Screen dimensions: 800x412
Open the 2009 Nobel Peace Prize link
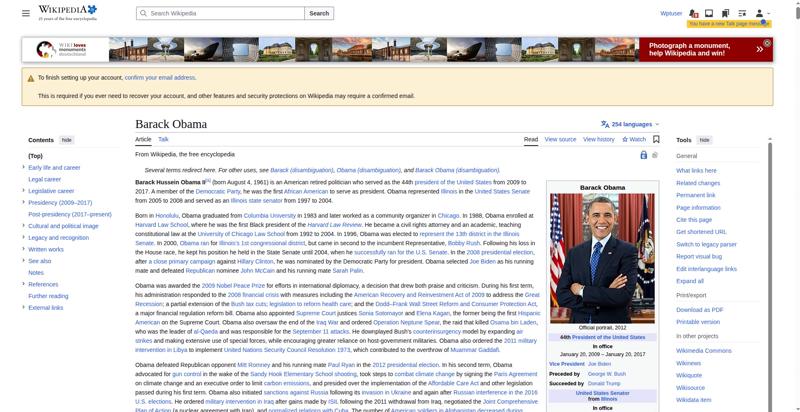click(x=233, y=286)
